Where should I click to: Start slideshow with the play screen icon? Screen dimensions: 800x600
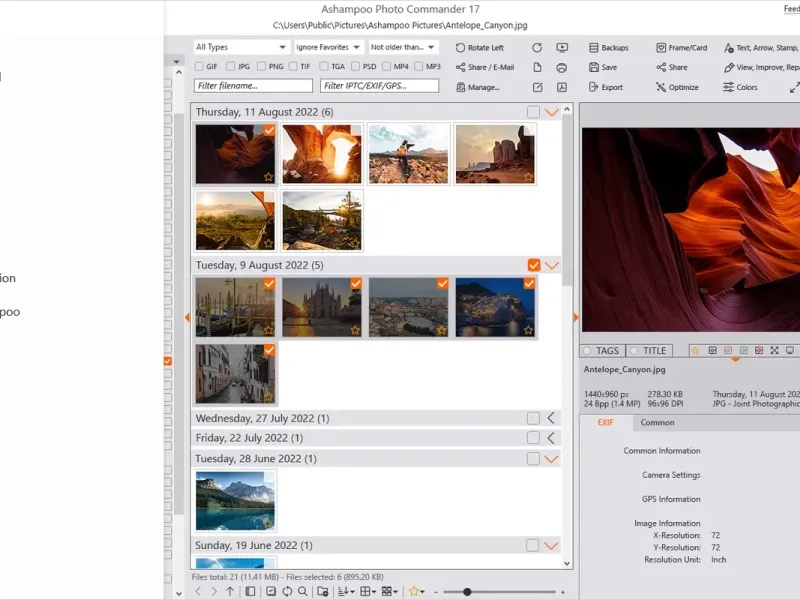tap(562, 47)
